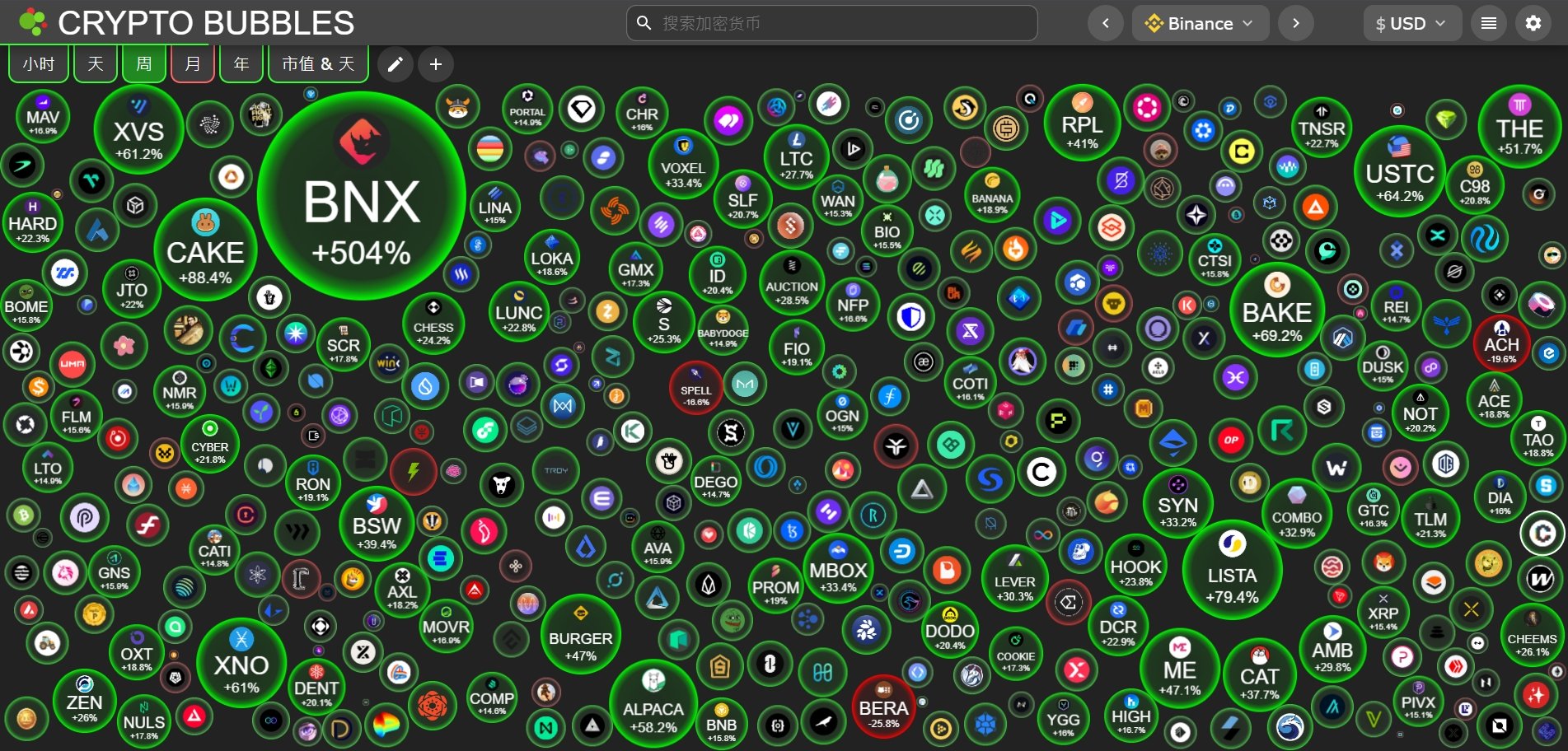Select the SYN +33.2% bubble
Screen dimensions: 1568x751
[1178, 504]
